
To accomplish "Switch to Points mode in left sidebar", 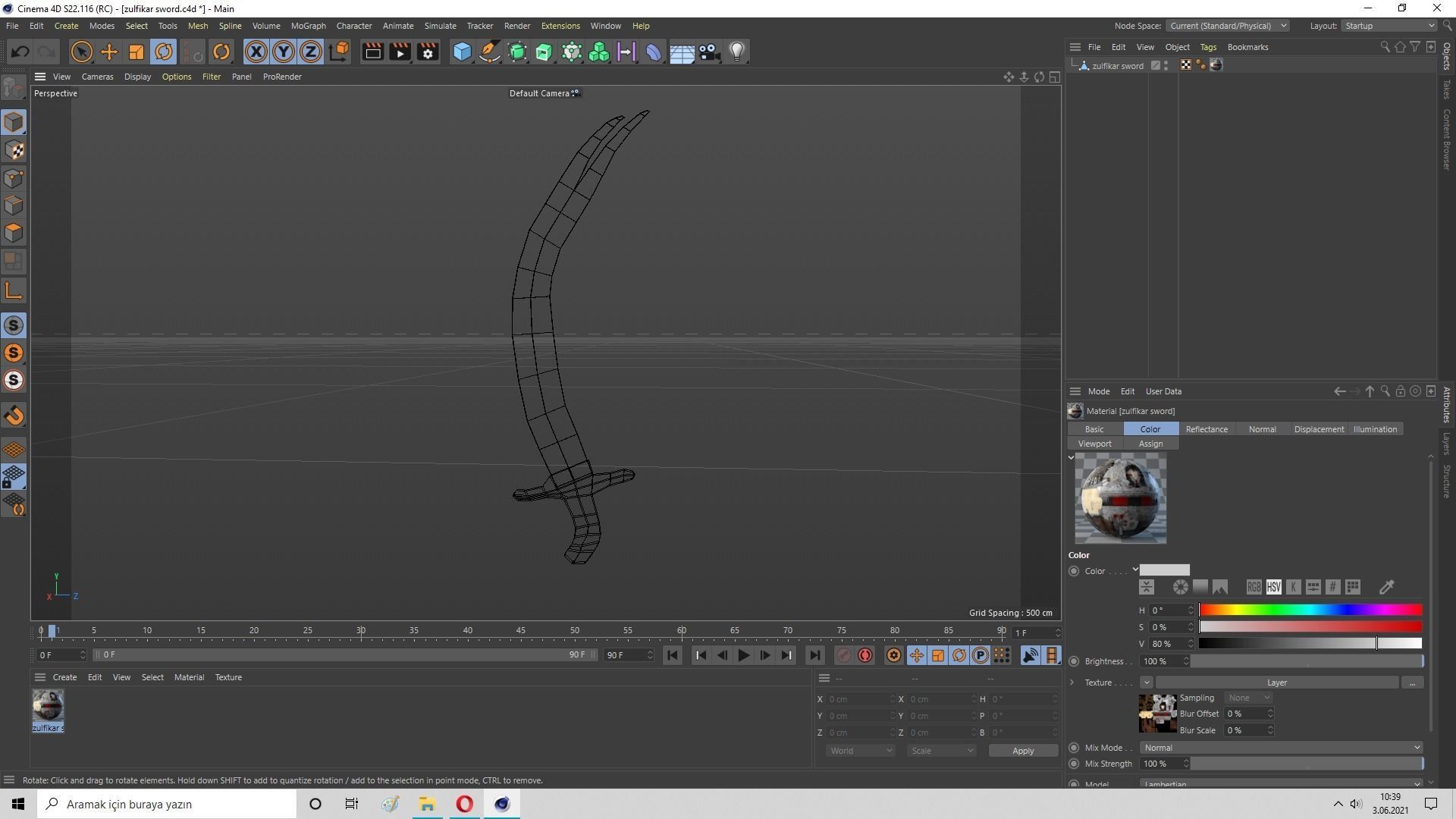I will [14, 177].
